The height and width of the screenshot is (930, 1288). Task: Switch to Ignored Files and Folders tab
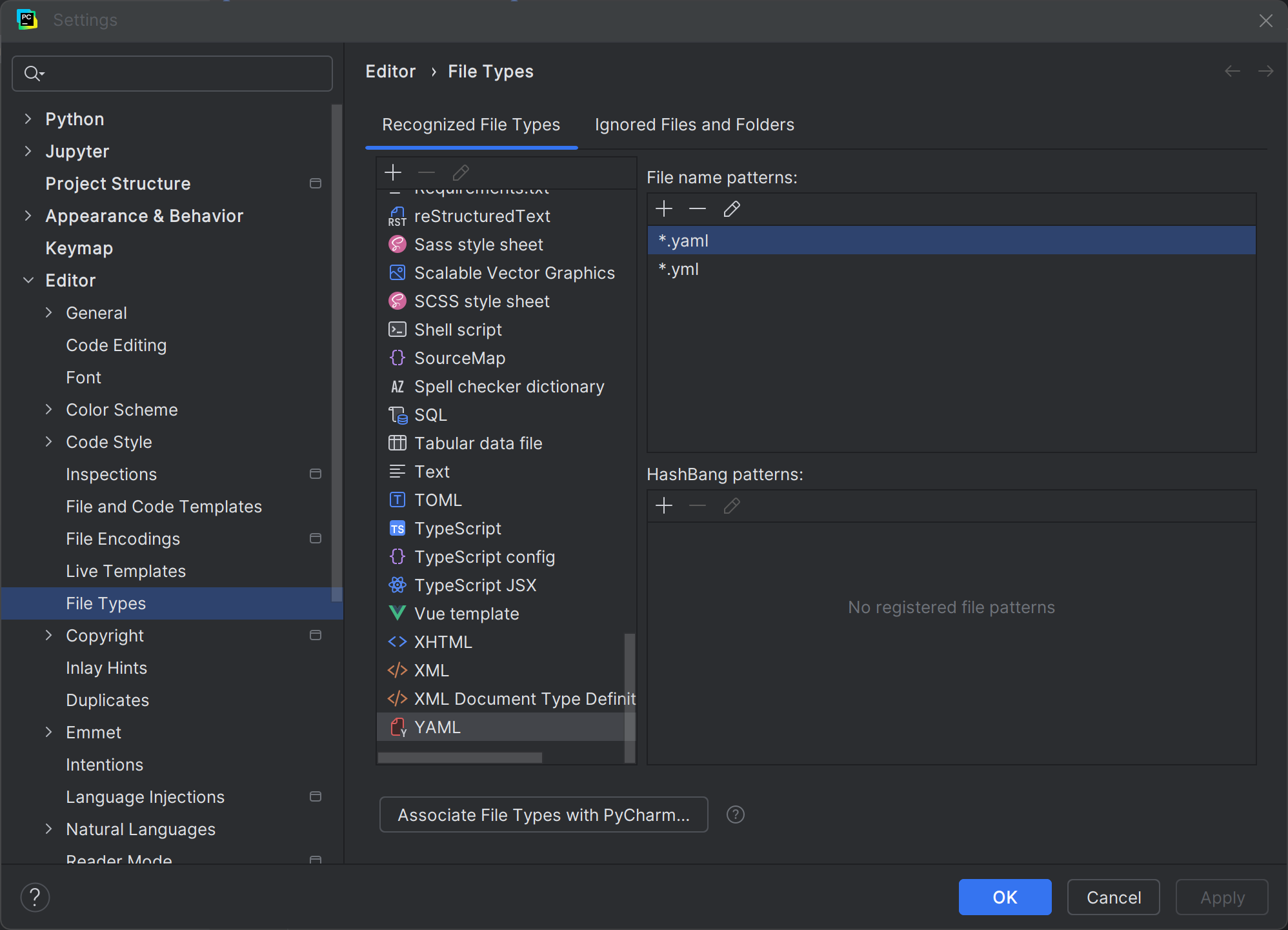coord(694,125)
